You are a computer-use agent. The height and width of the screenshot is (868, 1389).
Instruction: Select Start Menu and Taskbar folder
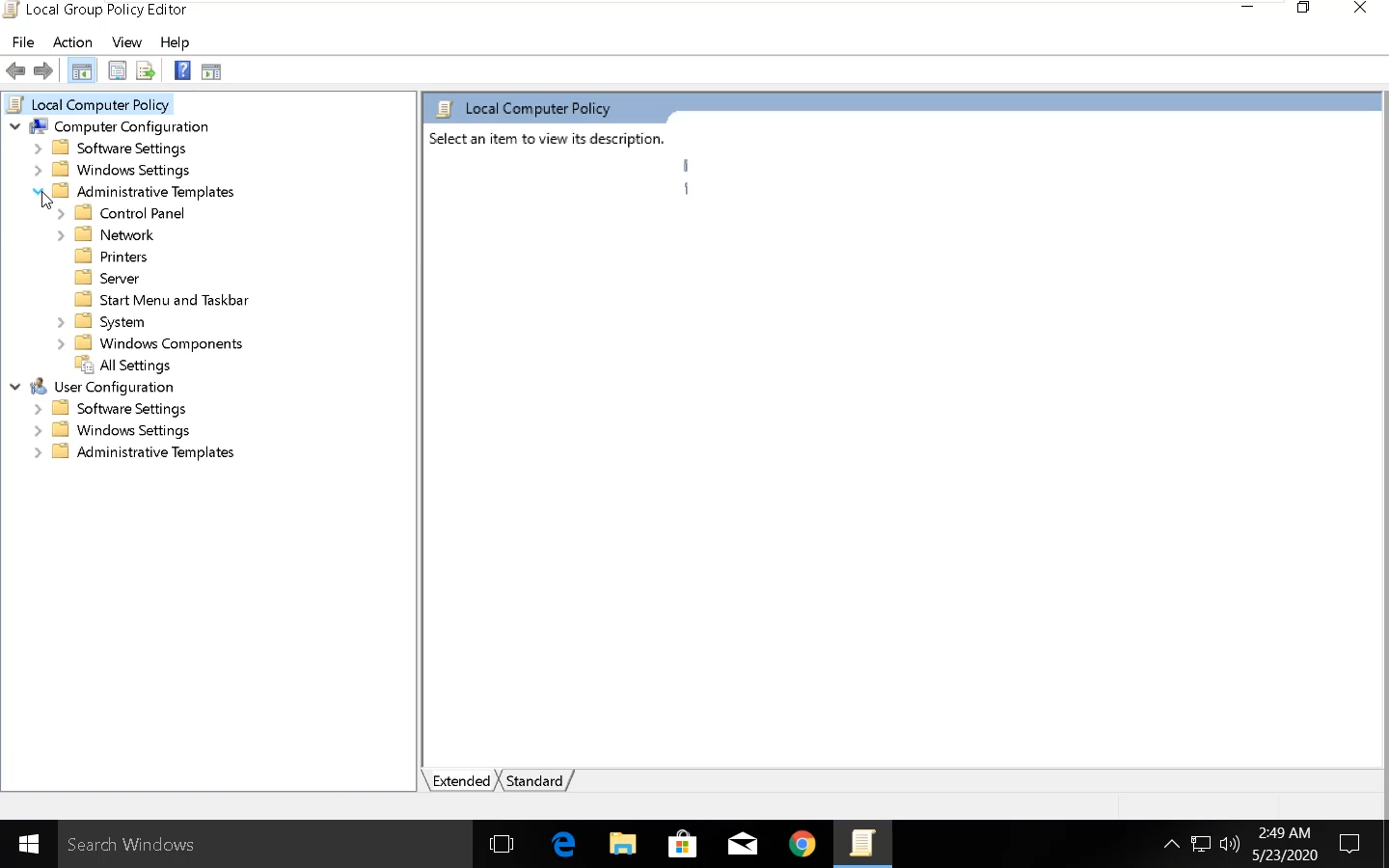point(174,301)
